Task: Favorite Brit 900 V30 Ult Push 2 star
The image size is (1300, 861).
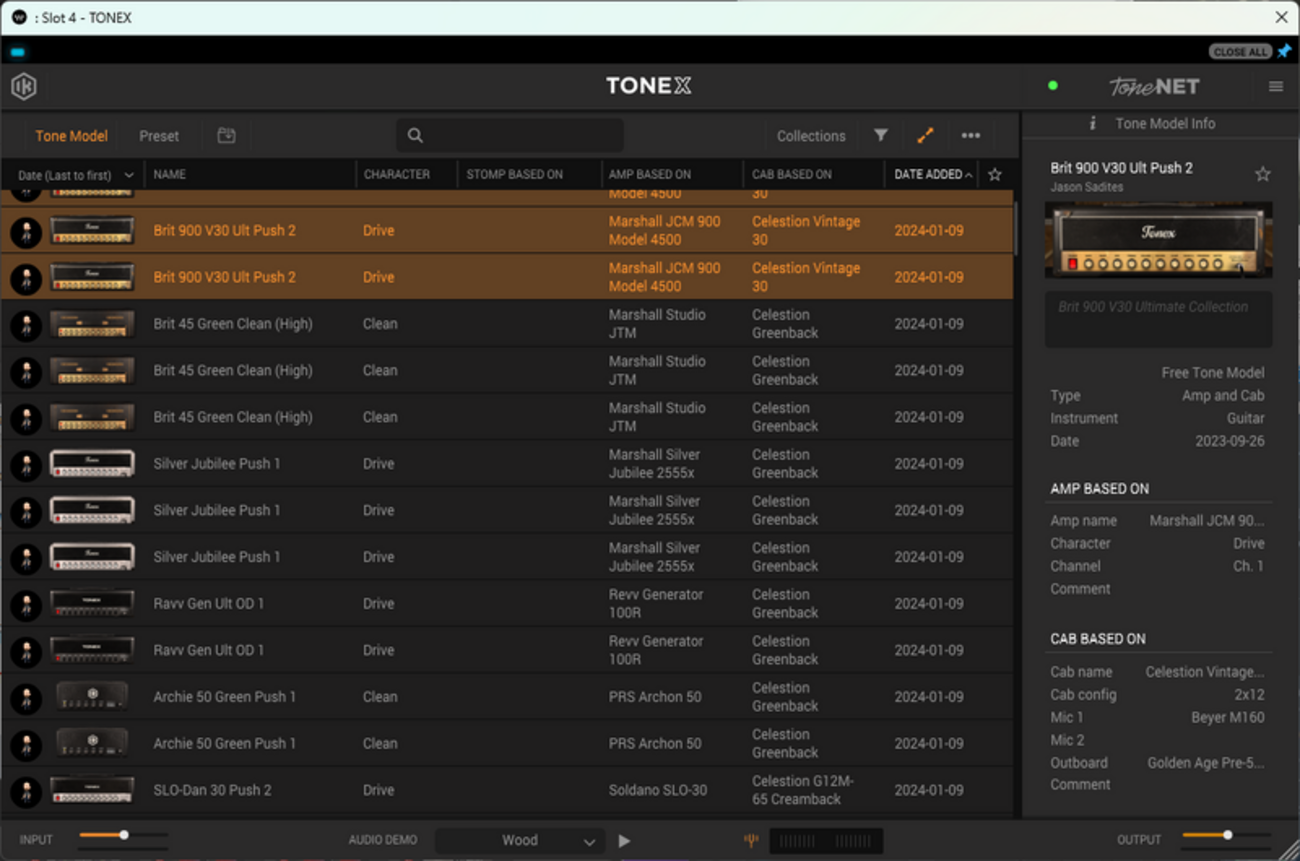Action: (x=1262, y=175)
